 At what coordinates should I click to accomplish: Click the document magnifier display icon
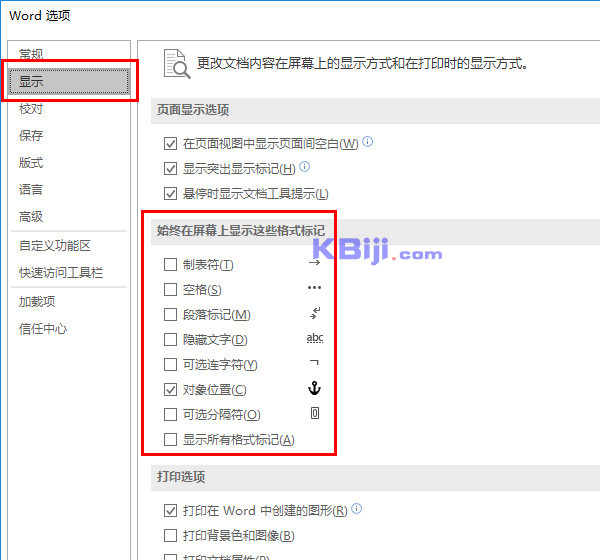click(x=177, y=64)
